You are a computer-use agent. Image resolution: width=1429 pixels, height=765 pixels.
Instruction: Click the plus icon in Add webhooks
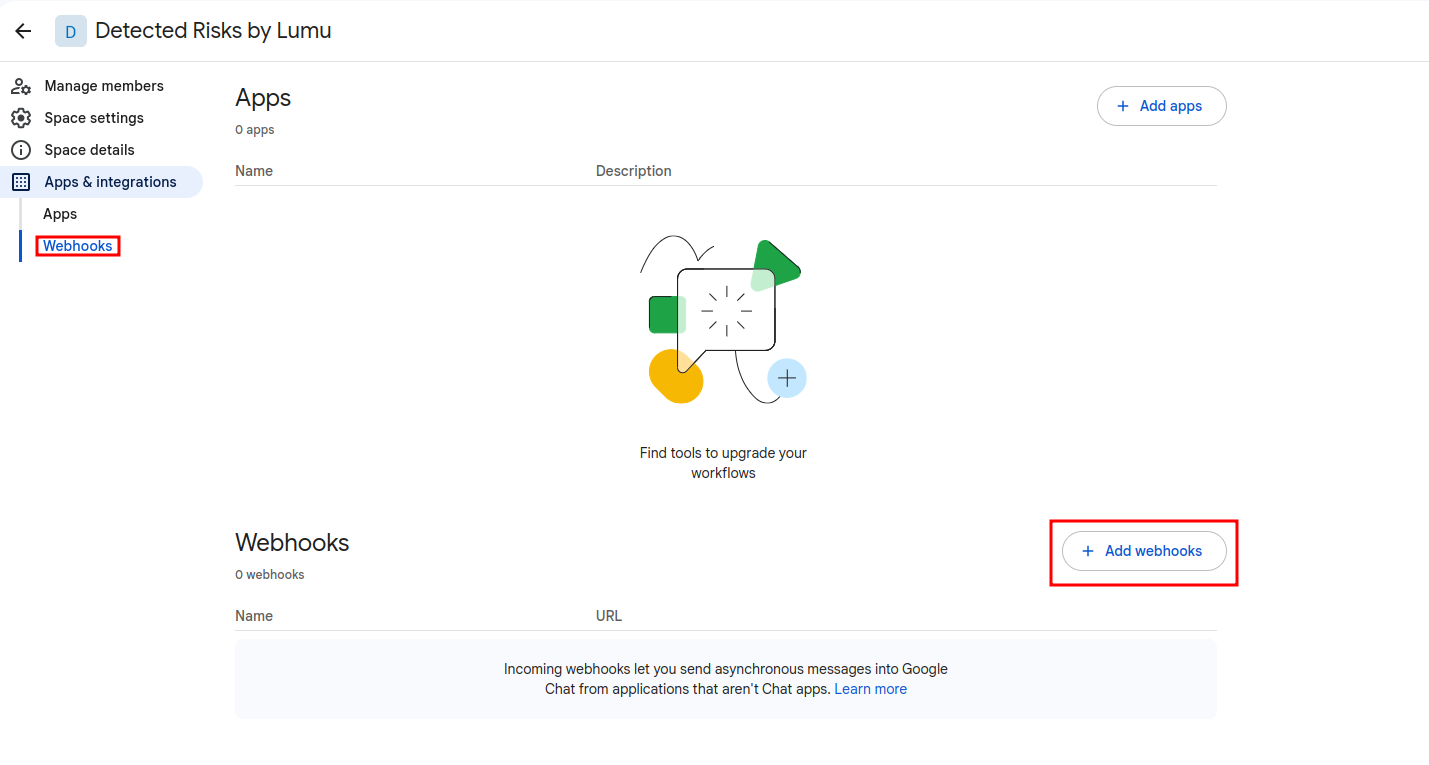point(1088,551)
